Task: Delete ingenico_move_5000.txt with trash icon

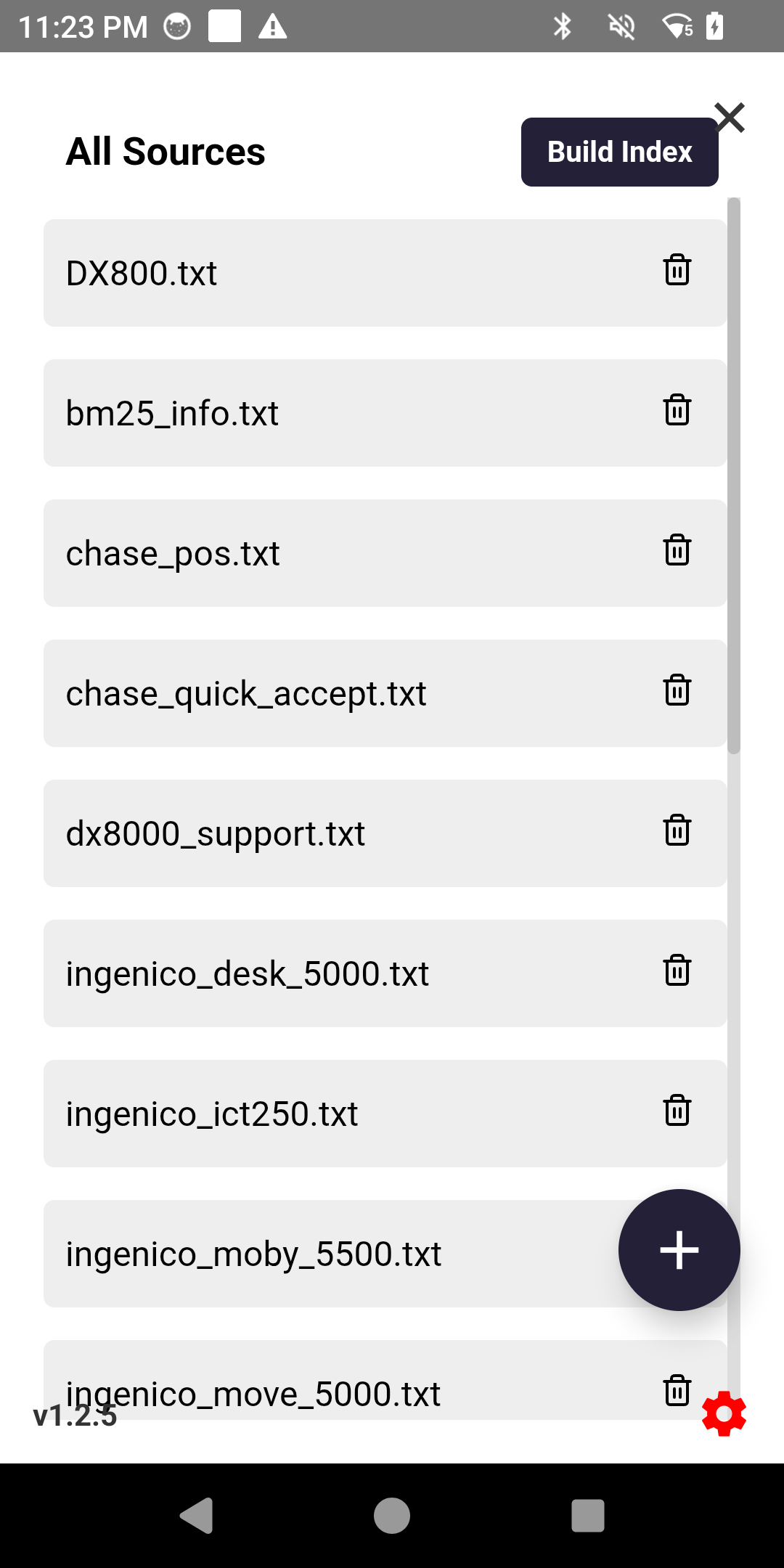Action: coord(677,1392)
